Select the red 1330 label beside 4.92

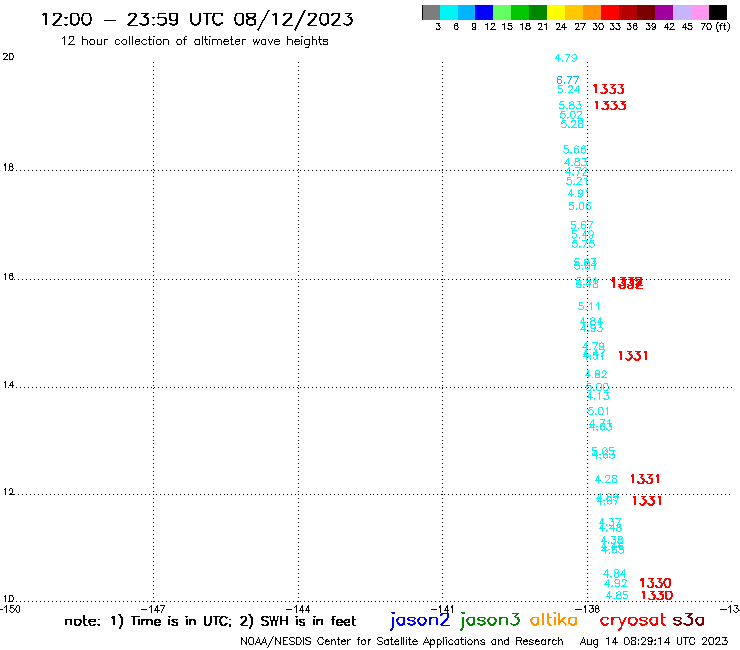click(x=655, y=583)
